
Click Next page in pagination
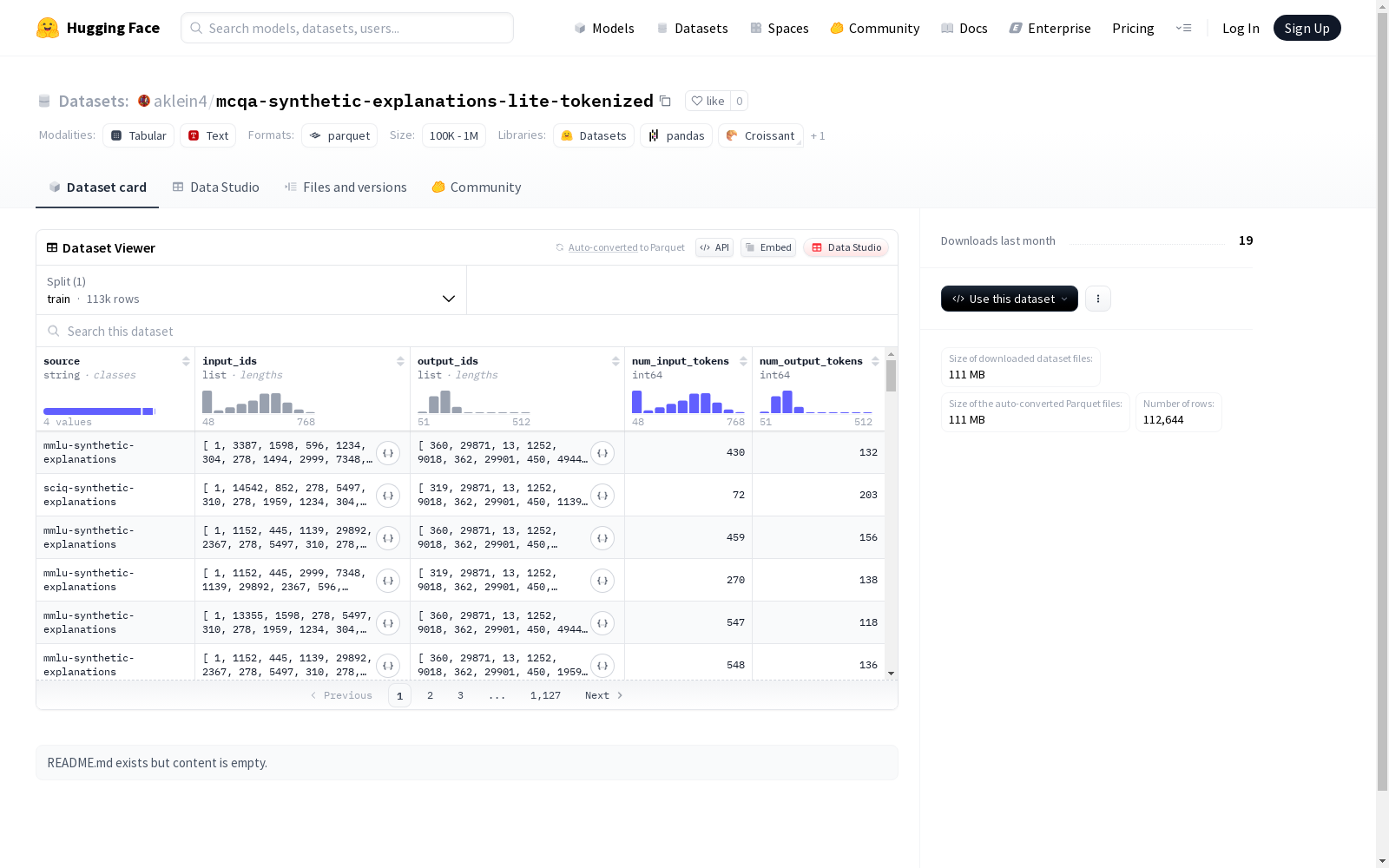tap(604, 695)
